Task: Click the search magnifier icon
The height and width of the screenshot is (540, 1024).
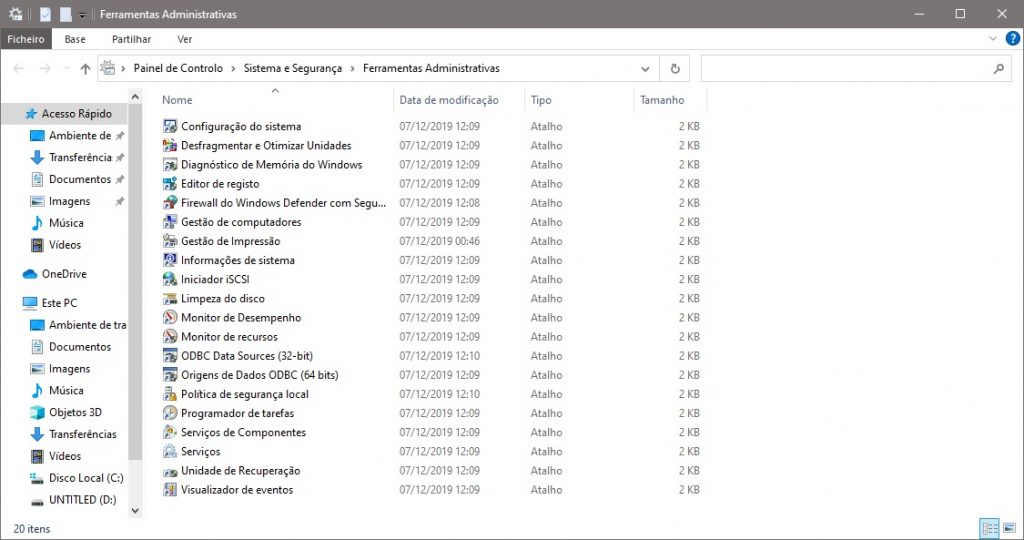Action: point(999,69)
